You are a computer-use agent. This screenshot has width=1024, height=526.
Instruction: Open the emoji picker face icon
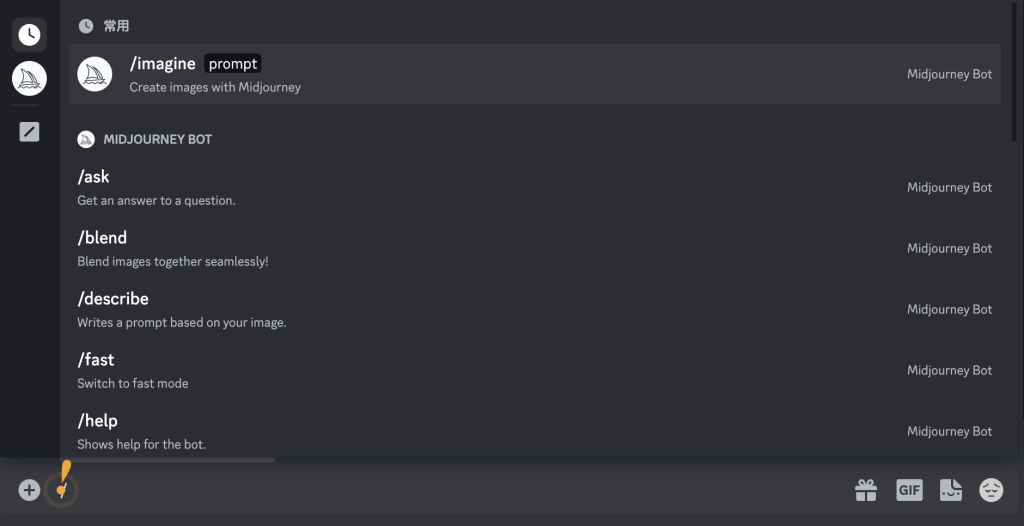(991, 490)
